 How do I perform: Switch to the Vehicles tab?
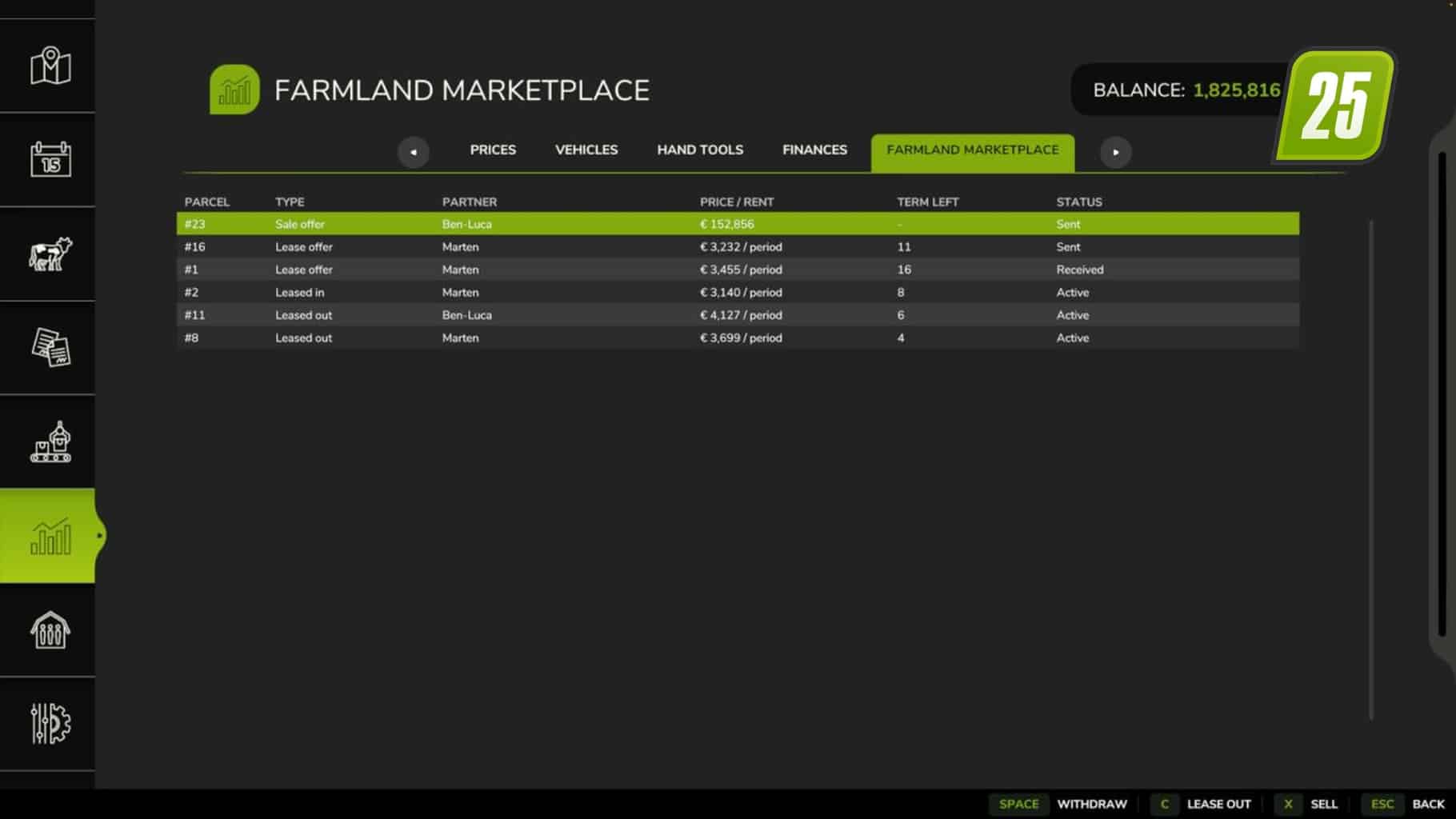(x=586, y=150)
